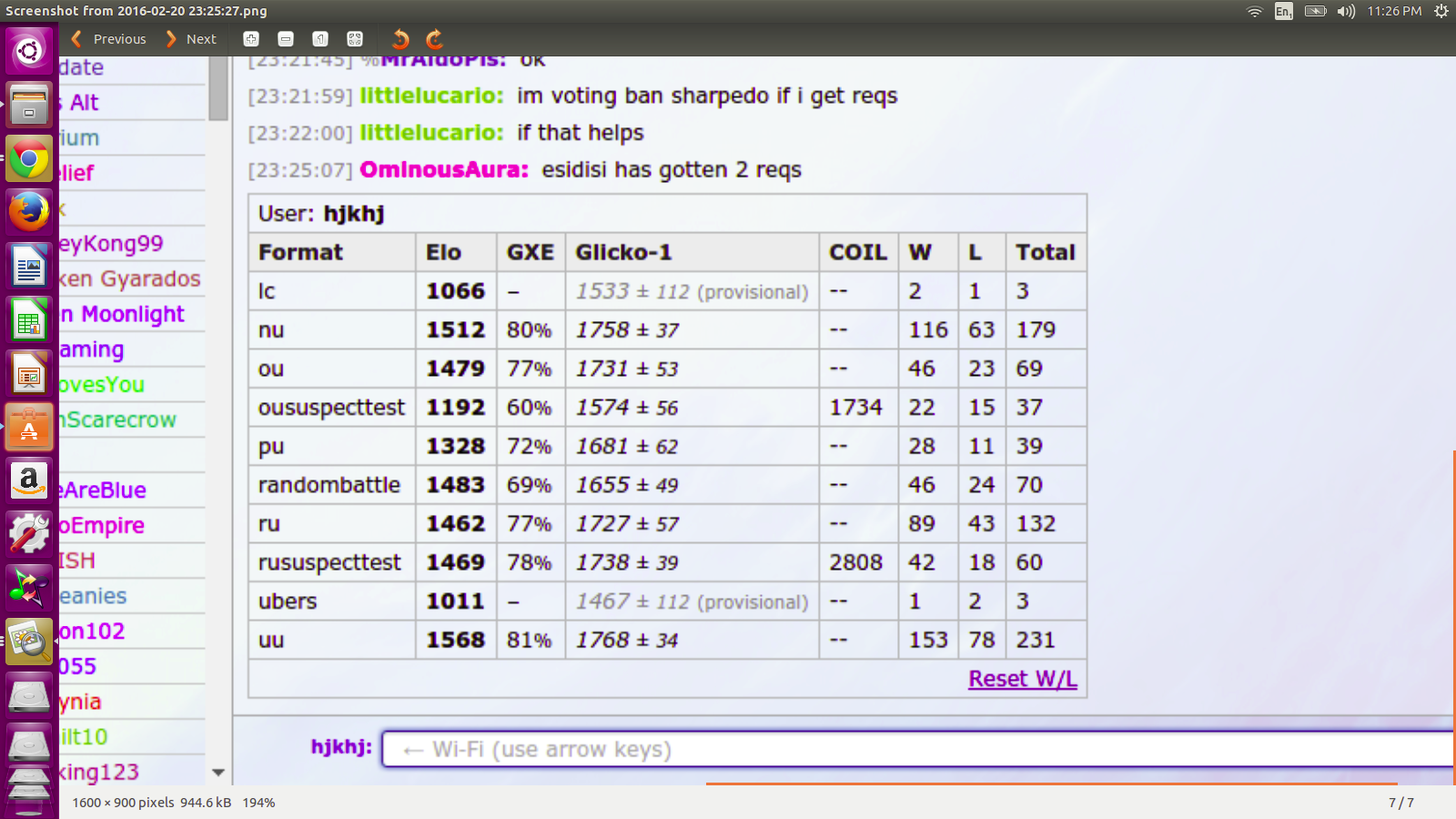
Task: Click the 'ken Gyarados' user entry
Action: tap(130, 278)
